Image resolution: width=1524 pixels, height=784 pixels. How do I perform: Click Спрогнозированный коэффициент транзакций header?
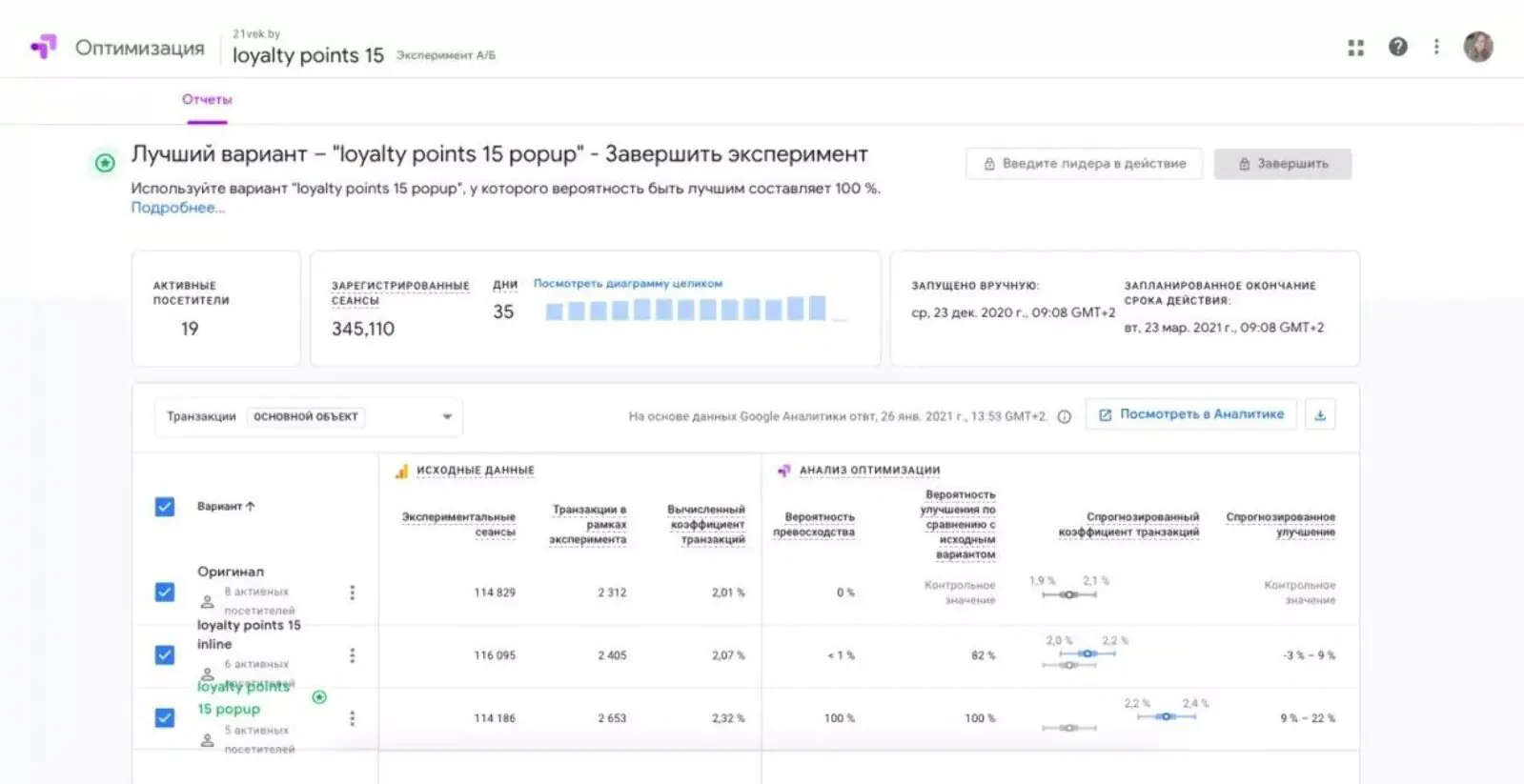coord(1129,524)
